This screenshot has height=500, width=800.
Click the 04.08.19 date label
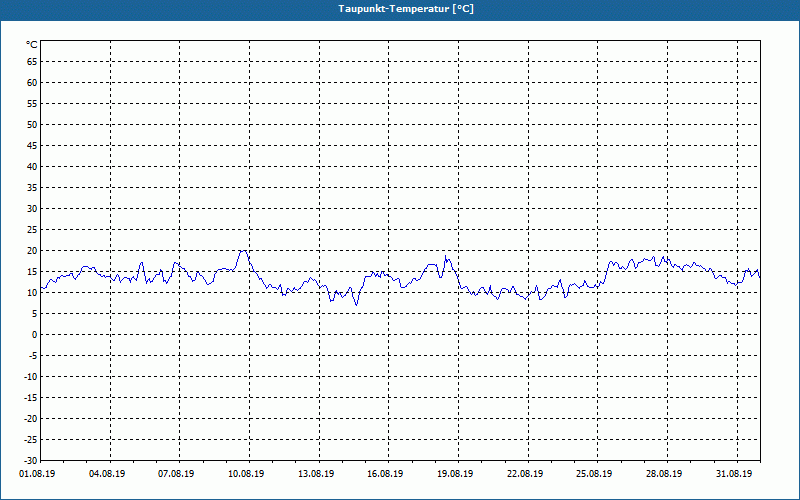(107, 474)
